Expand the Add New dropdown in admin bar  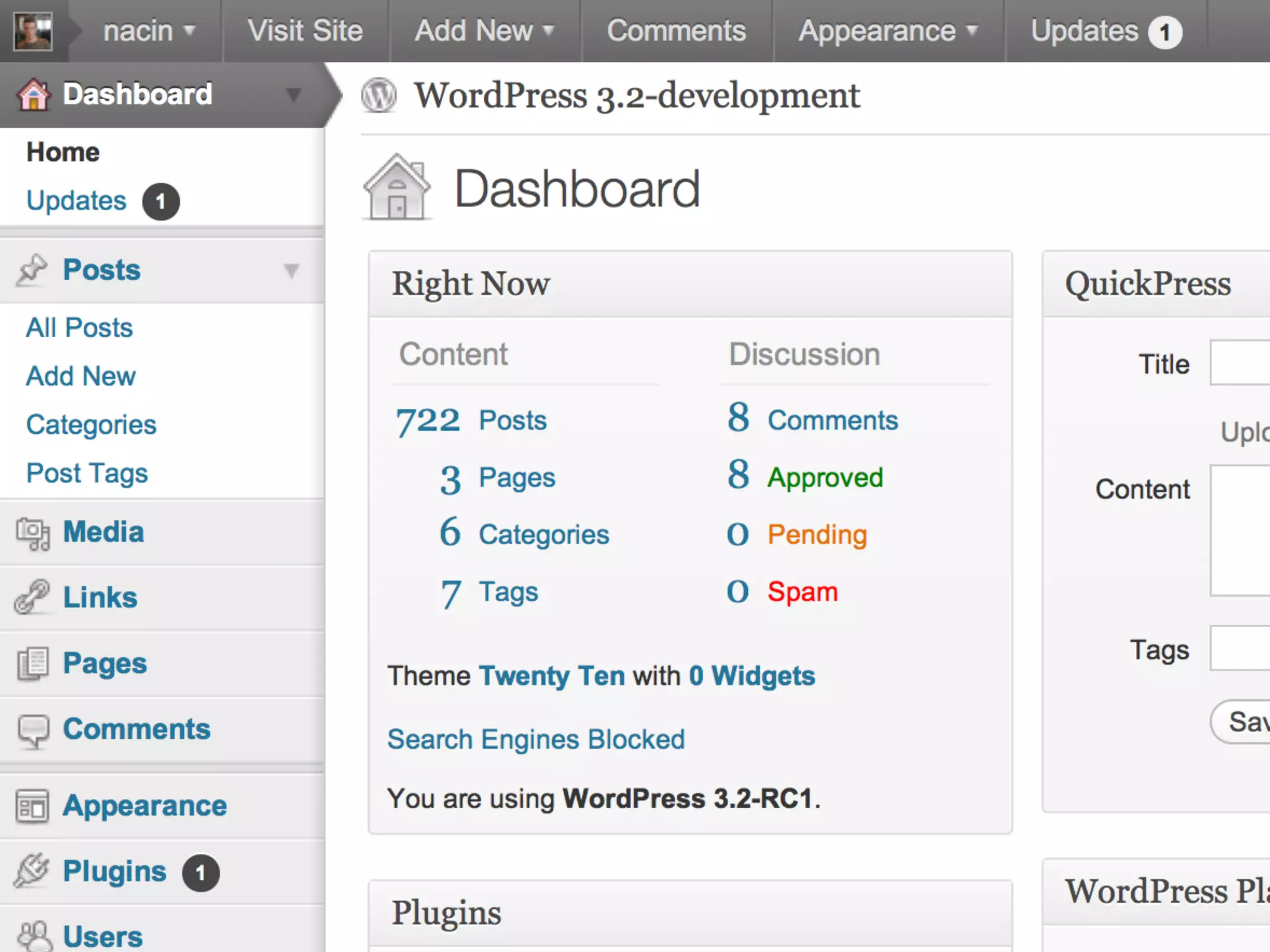coord(484,31)
